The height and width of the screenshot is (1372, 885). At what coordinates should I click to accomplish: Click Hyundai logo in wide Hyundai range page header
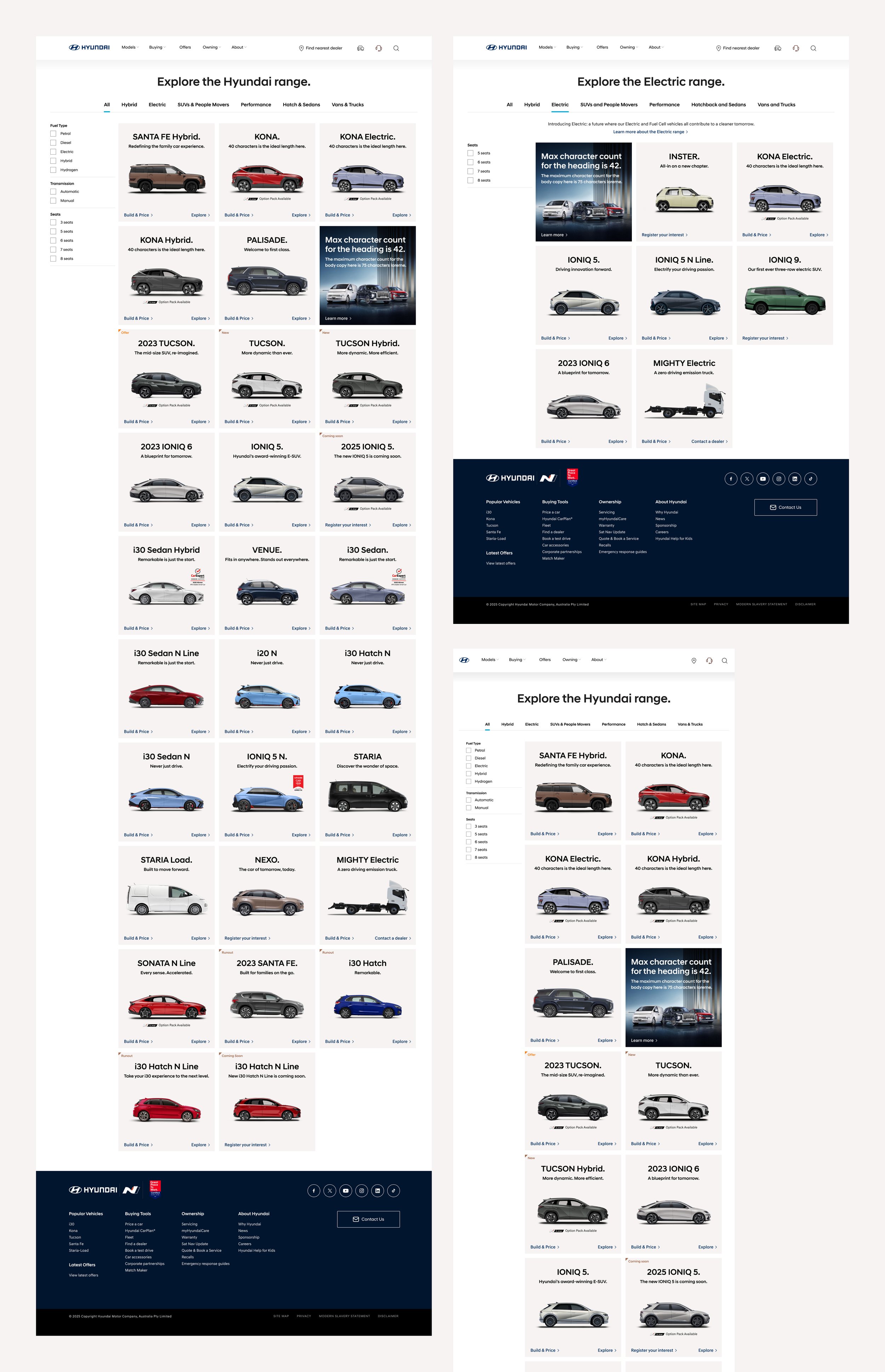click(x=89, y=48)
